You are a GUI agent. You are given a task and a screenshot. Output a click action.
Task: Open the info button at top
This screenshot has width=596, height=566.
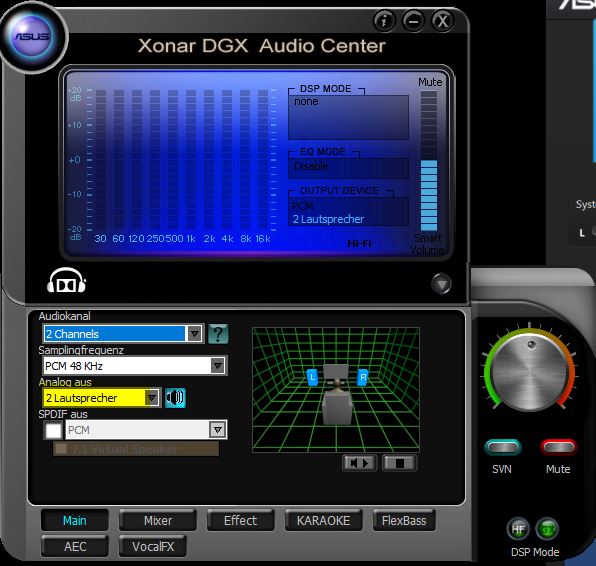(x=384, y=21)
